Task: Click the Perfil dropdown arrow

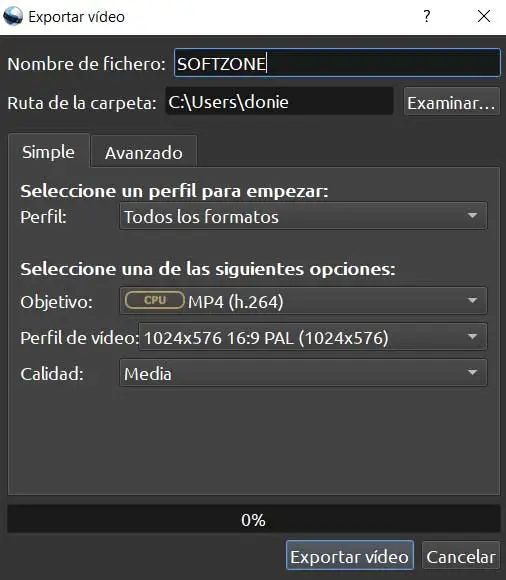Action: coord(472,216)
